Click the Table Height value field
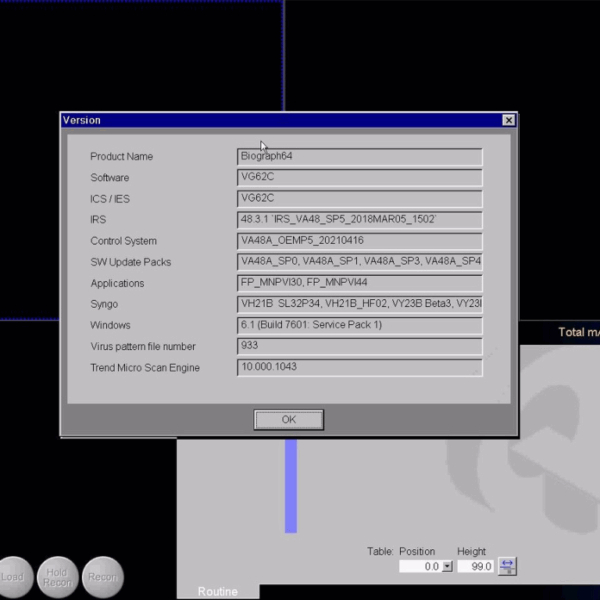 point(476,566)
